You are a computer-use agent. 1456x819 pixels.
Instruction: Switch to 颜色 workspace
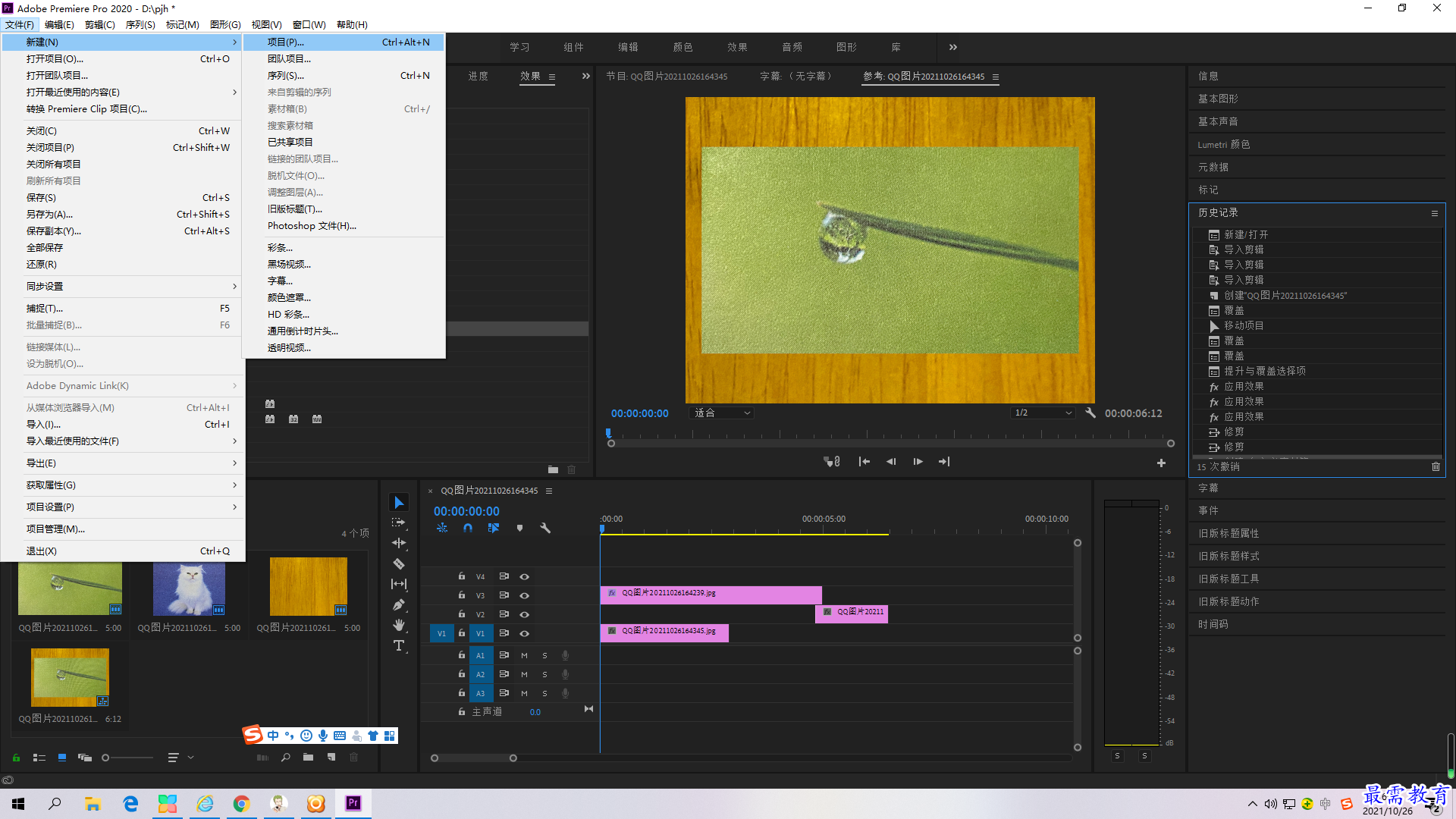(x=682, y=47)
